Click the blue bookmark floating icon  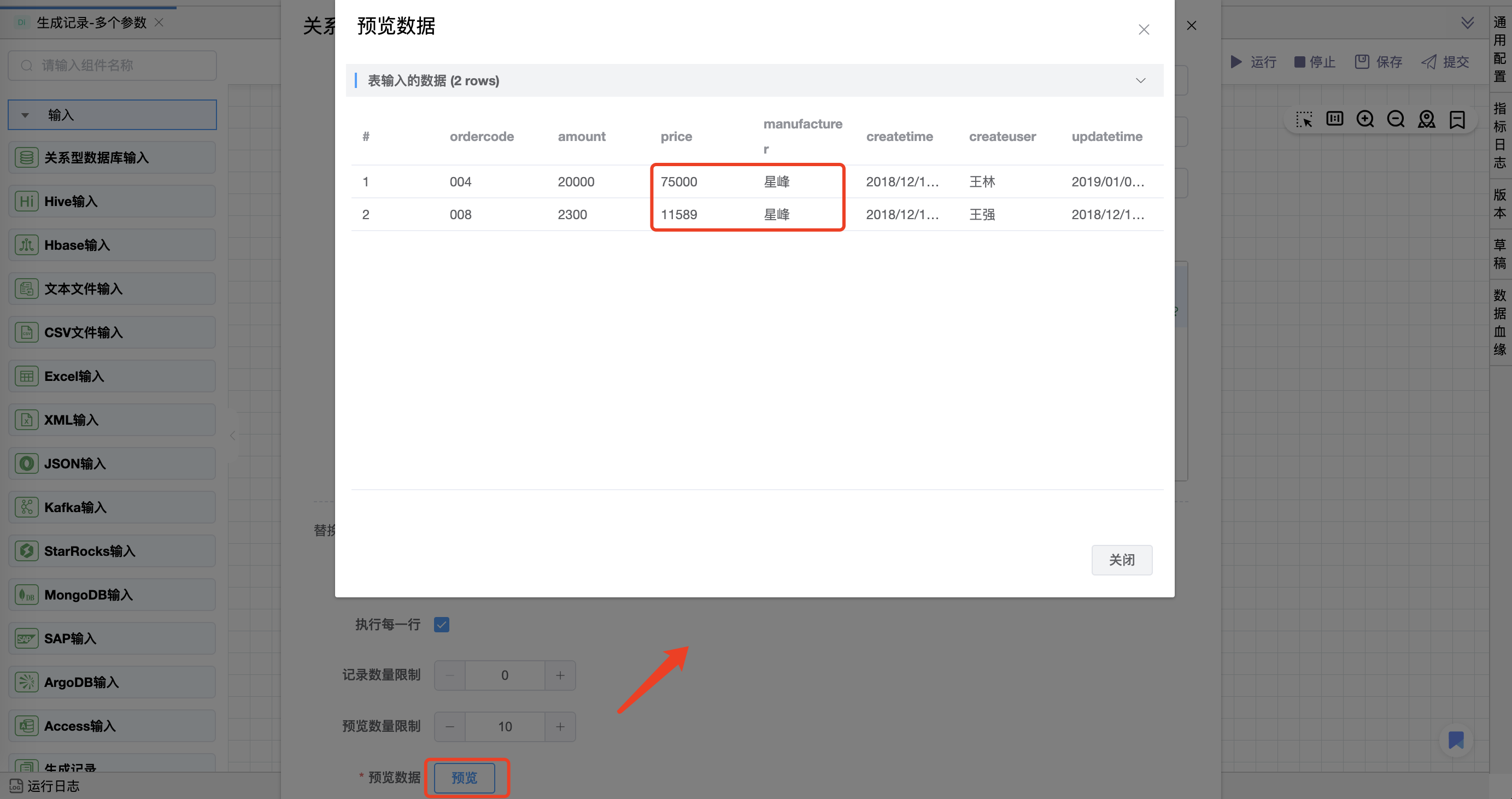tap(1456, 740)
